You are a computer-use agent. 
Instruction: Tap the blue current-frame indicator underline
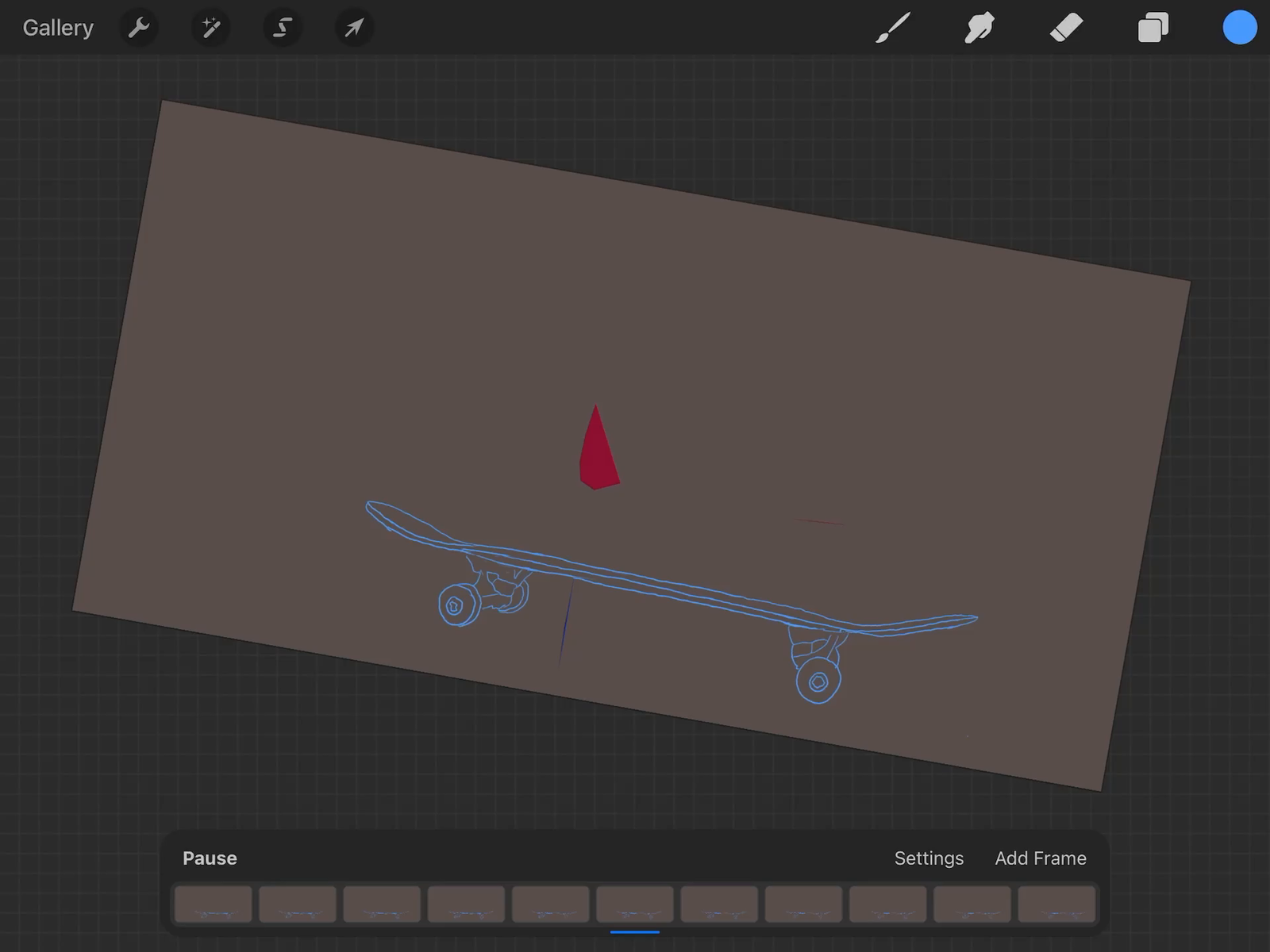635,932
